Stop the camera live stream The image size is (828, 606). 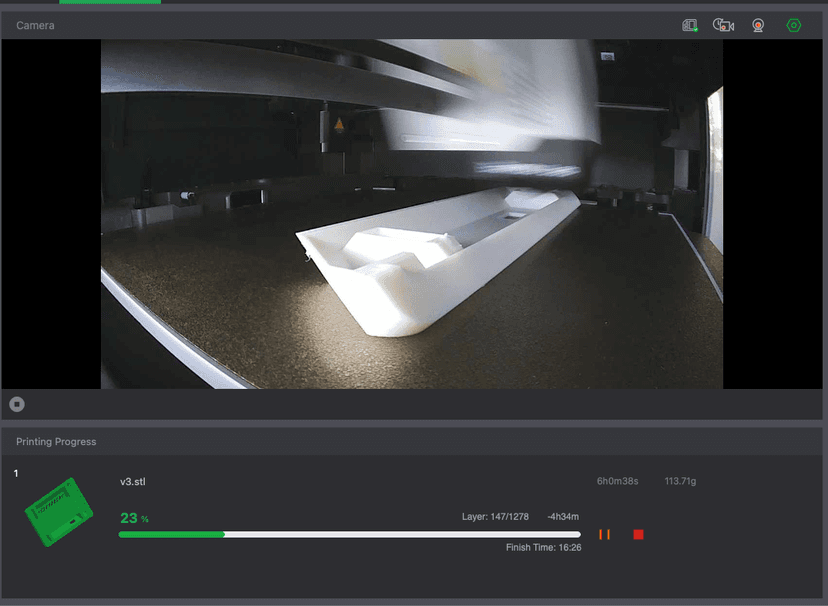(x=17, y=404)
